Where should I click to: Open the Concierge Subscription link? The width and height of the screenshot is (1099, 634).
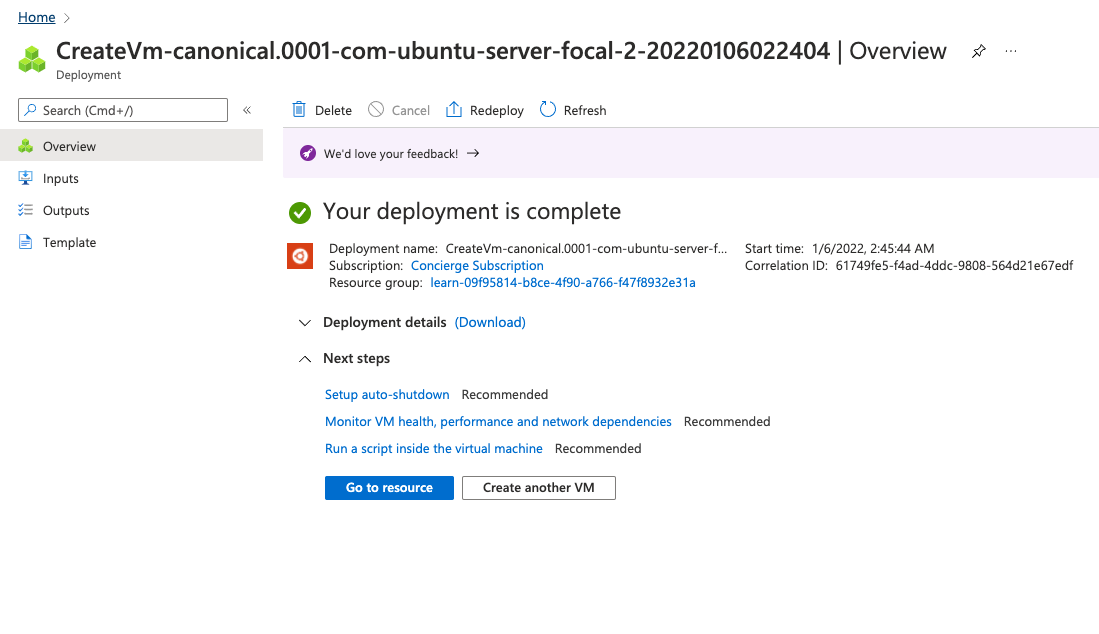point(477,266)
